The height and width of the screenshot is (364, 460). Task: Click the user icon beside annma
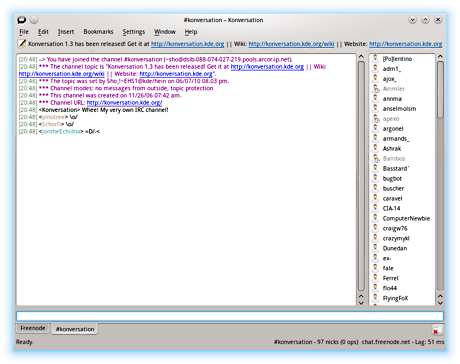[376, 99]
